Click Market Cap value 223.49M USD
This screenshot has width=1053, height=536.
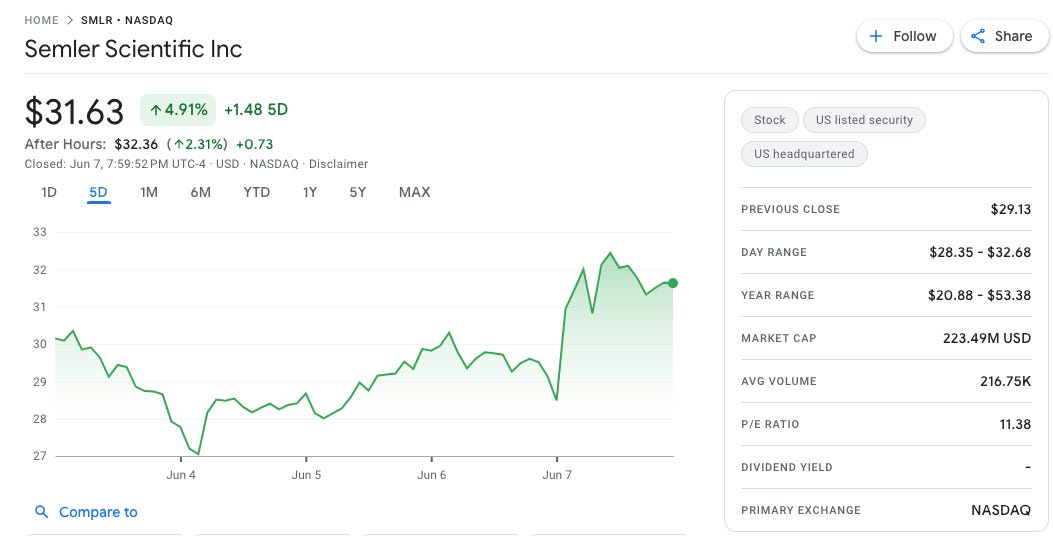(987, 338)
